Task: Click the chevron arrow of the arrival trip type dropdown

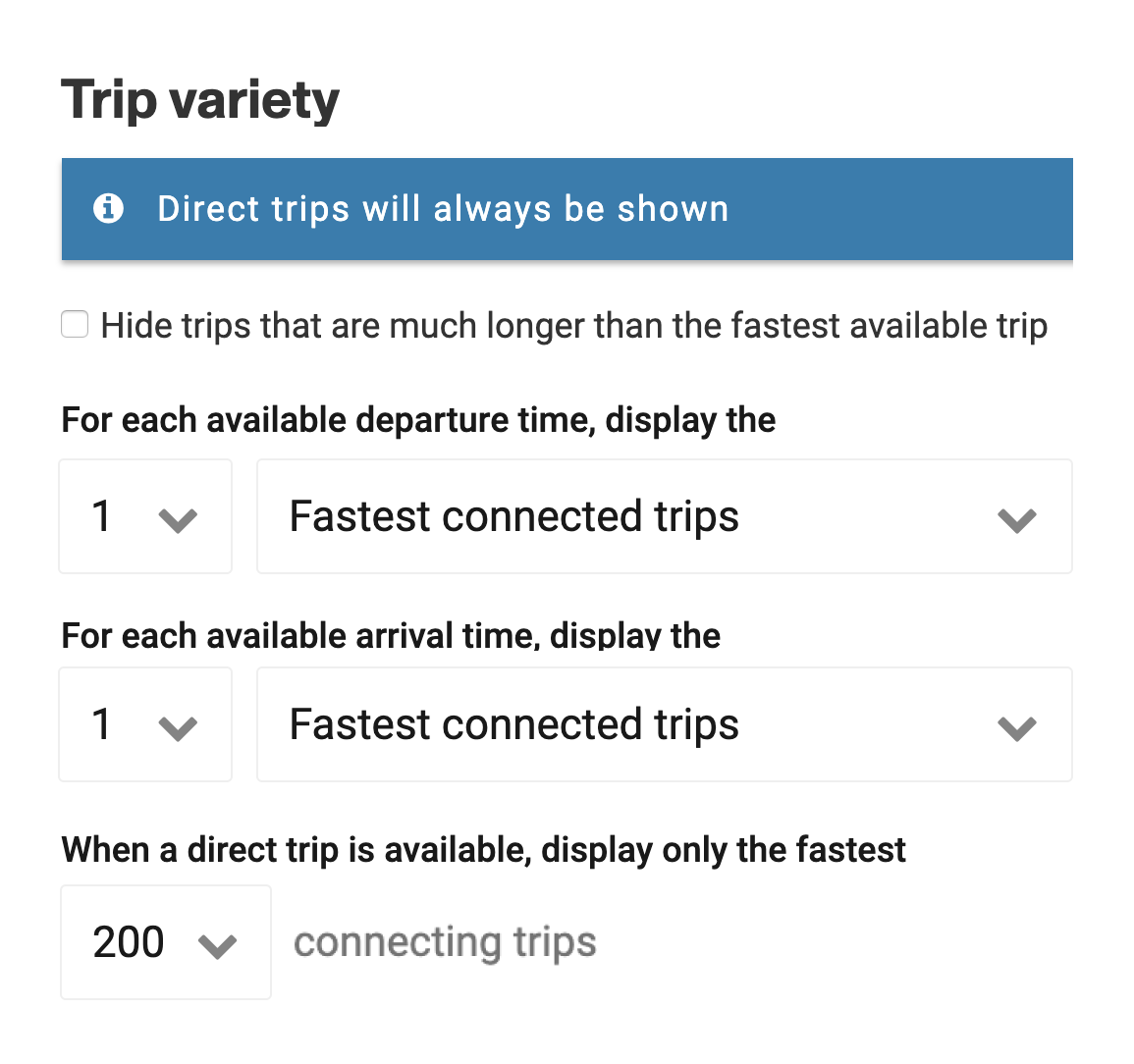Action: click(x=1017, y=728)
